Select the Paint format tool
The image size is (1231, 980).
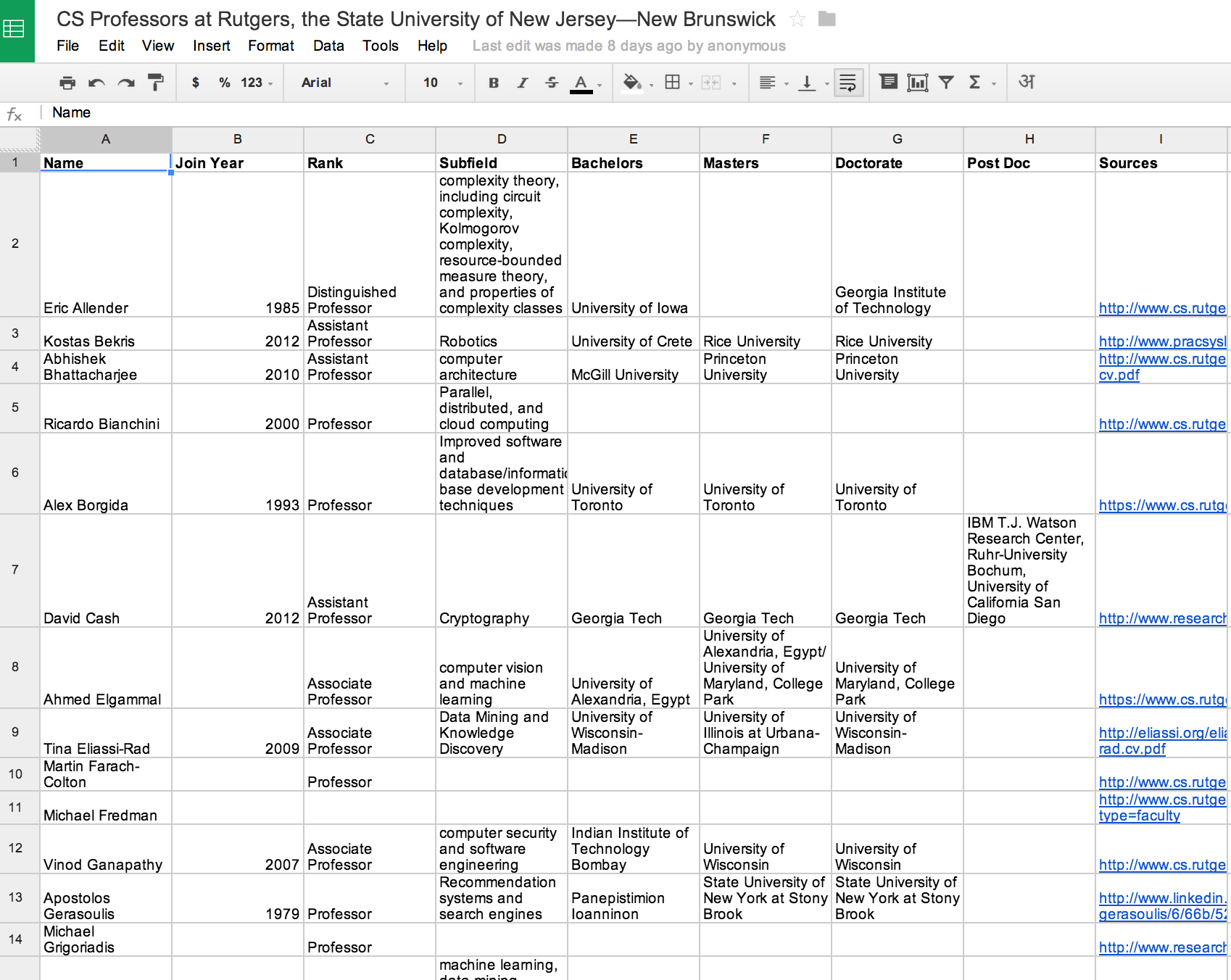click(x=155, y=83)
